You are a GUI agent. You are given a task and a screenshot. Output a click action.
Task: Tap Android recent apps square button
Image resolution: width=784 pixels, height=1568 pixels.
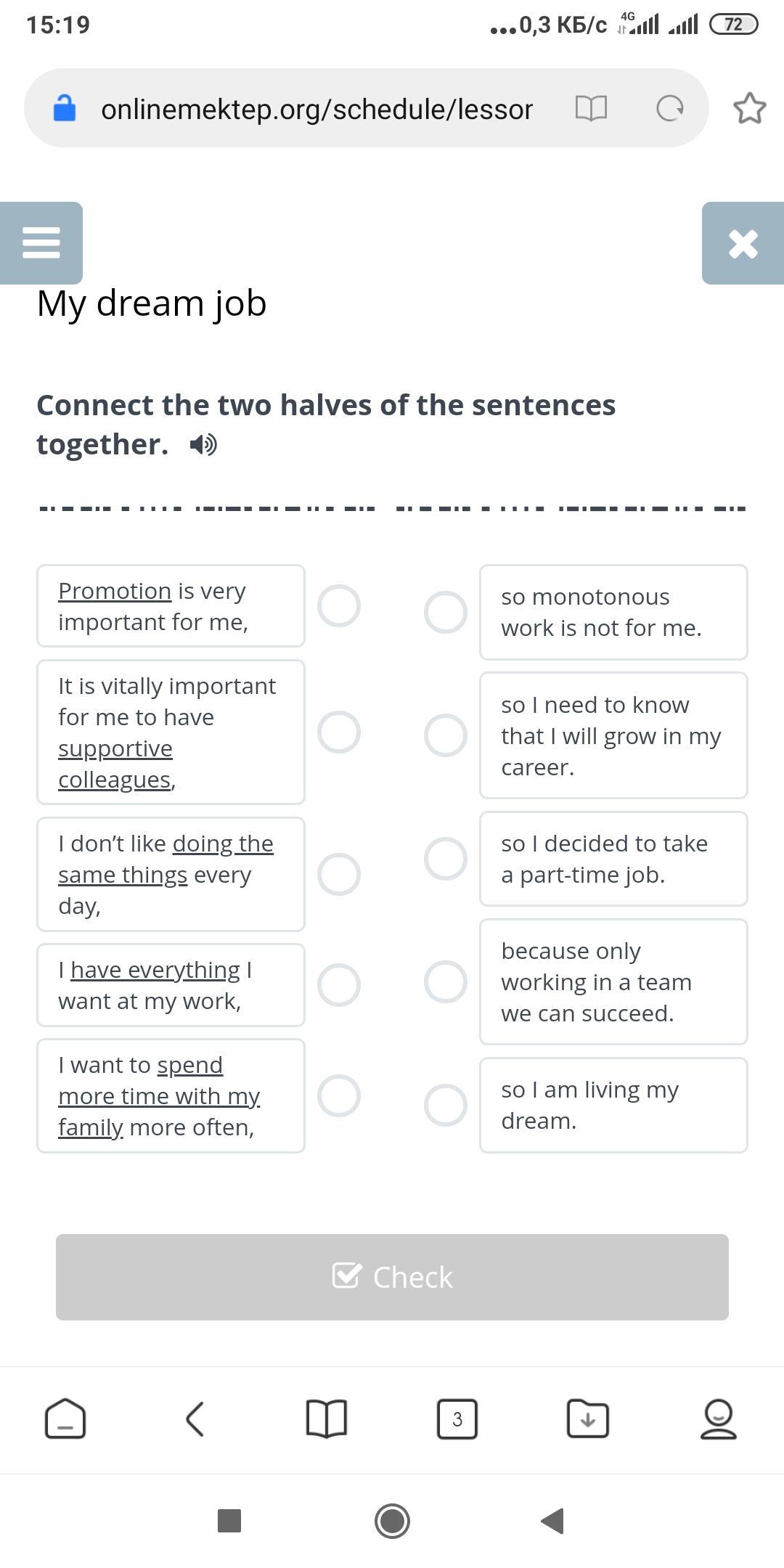point(229,1521)
